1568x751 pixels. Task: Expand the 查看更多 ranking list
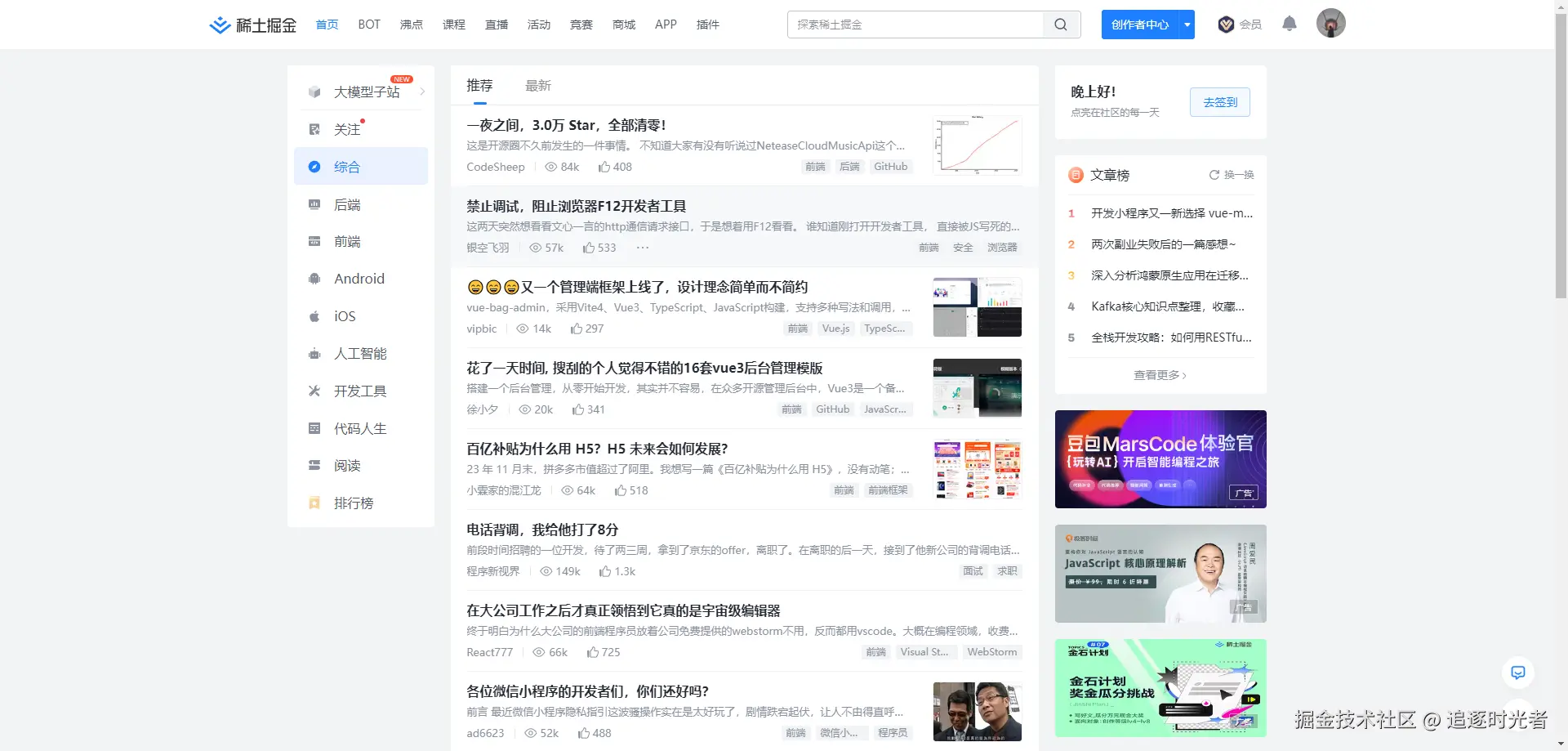(x=1160, y=375)
